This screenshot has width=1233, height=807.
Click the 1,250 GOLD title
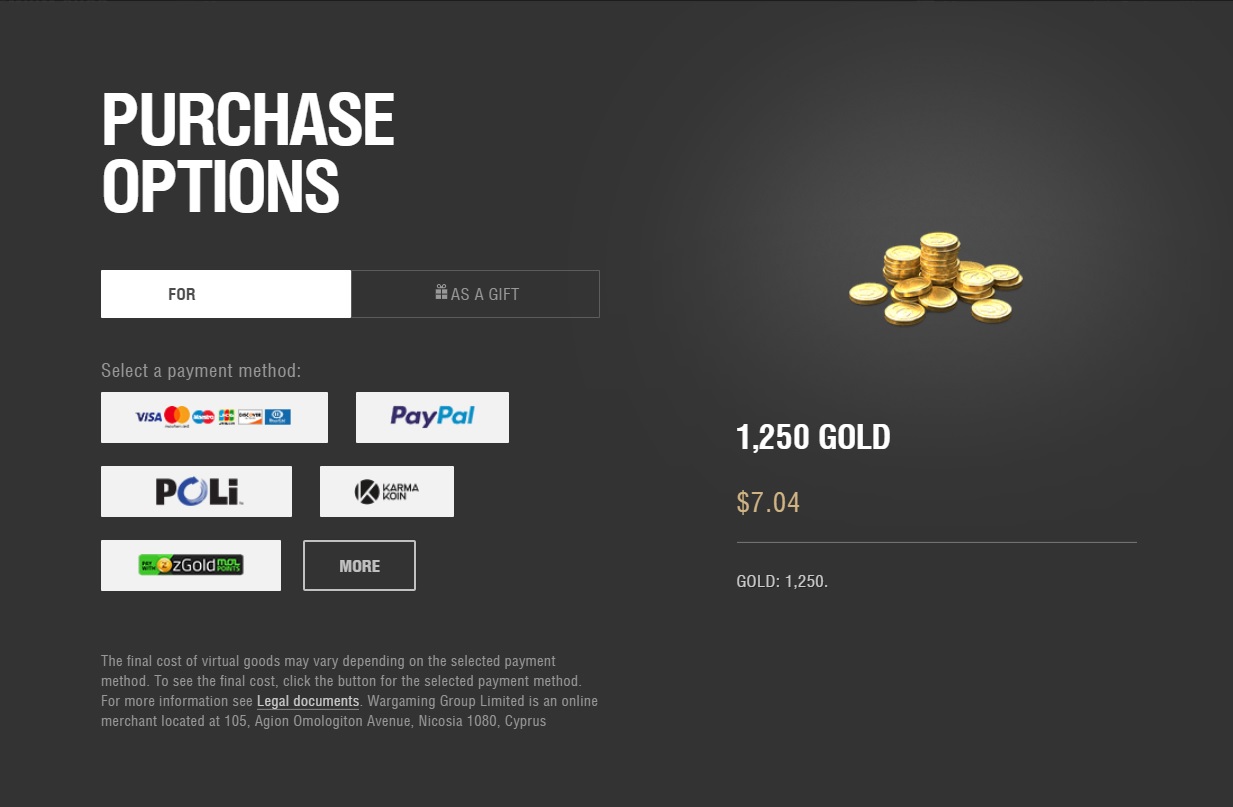pyautogui.click(x=813, y=437)
